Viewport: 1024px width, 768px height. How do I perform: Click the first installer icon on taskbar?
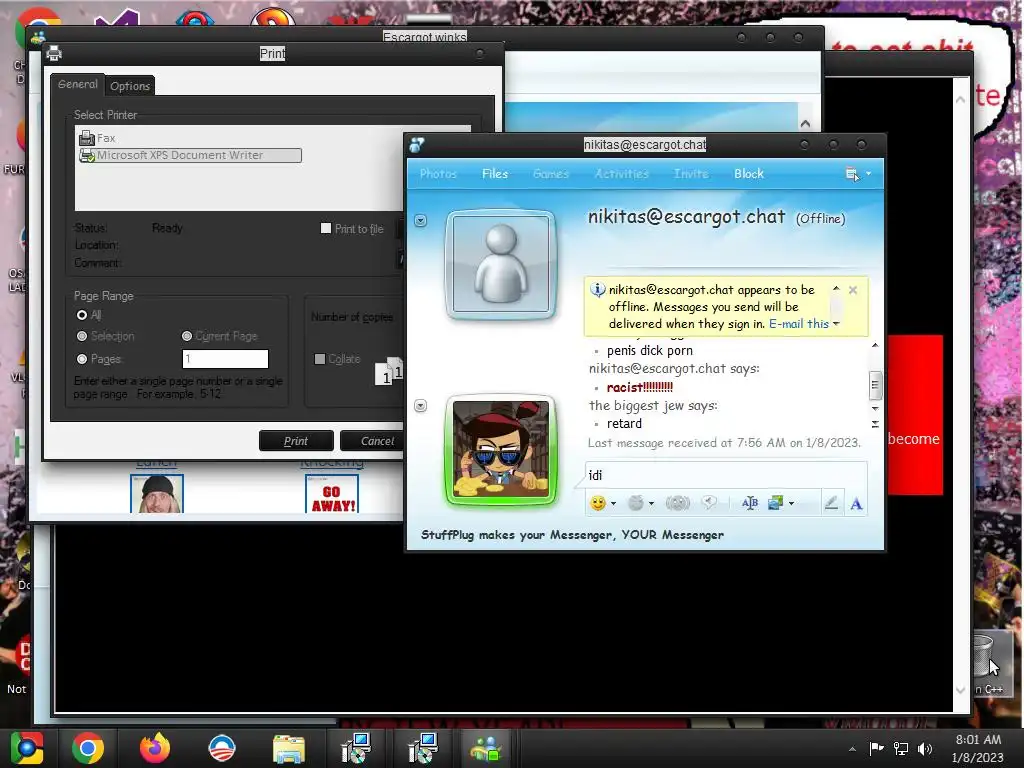(x=357, y=748)
